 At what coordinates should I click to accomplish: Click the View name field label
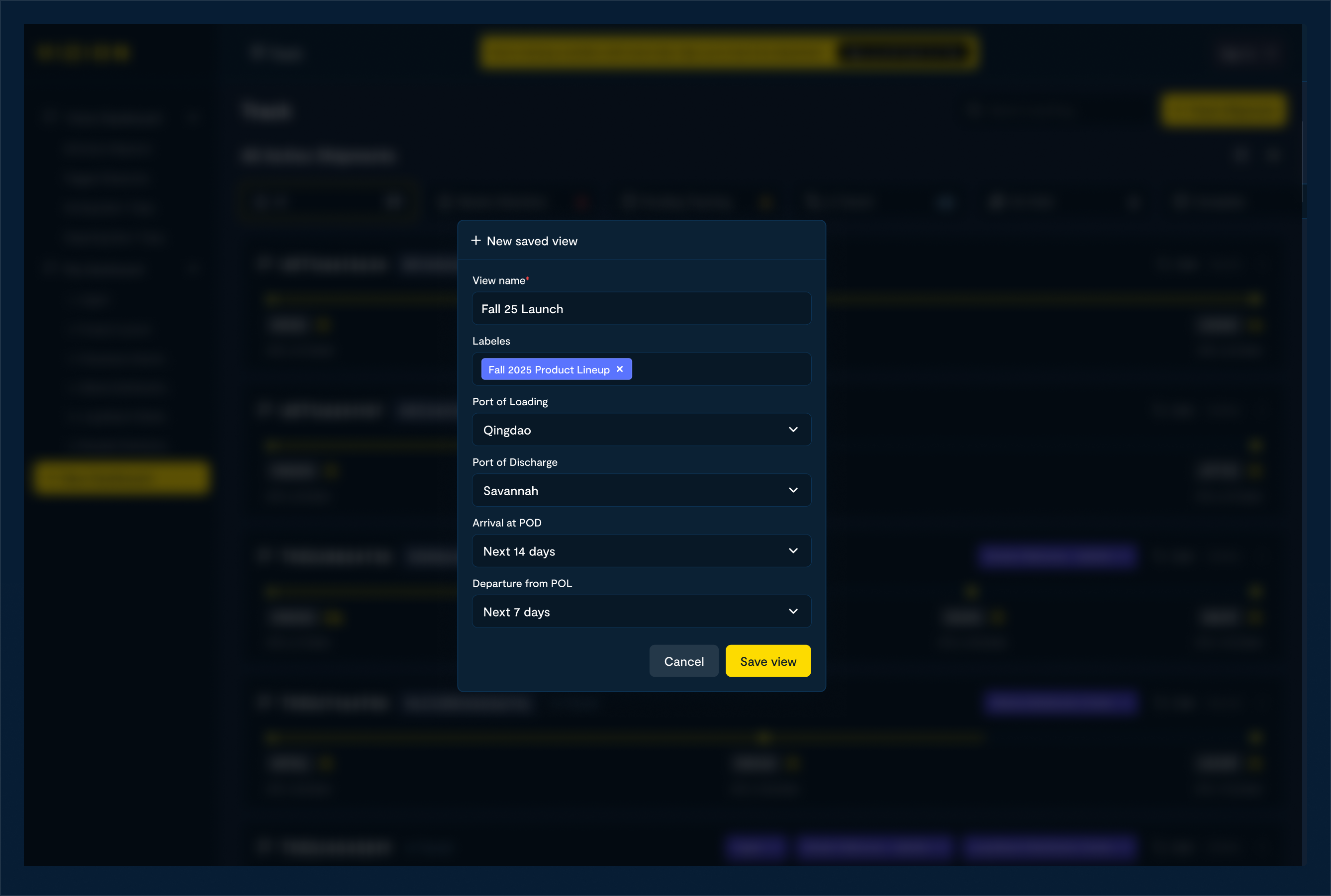[x=498, y=280]
